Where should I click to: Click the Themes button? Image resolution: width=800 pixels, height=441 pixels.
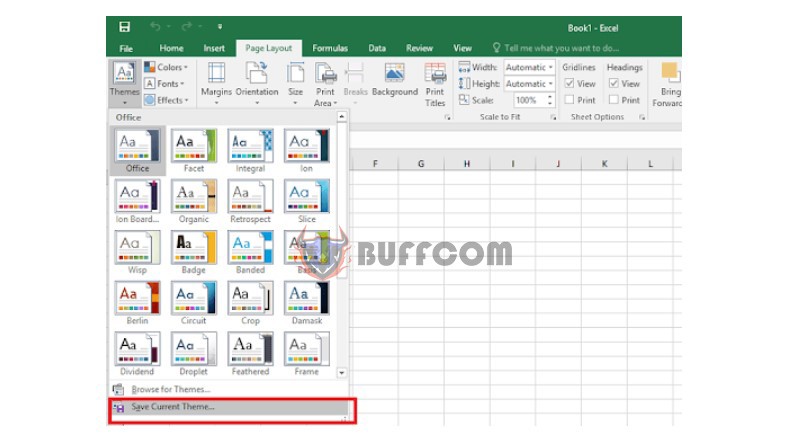click(124, 84)
